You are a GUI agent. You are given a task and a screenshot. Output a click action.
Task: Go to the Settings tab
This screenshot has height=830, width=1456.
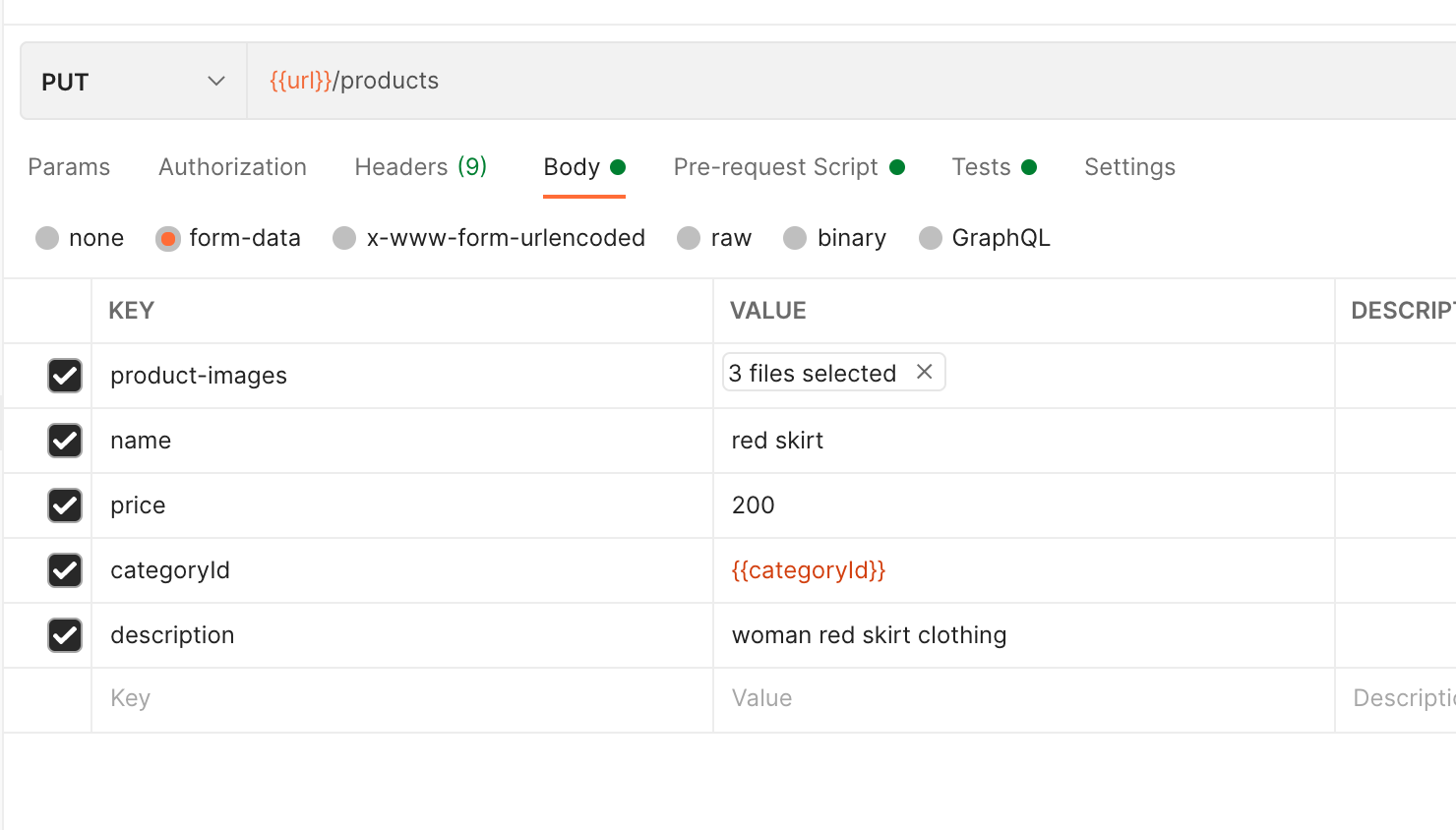point(1129,167)
